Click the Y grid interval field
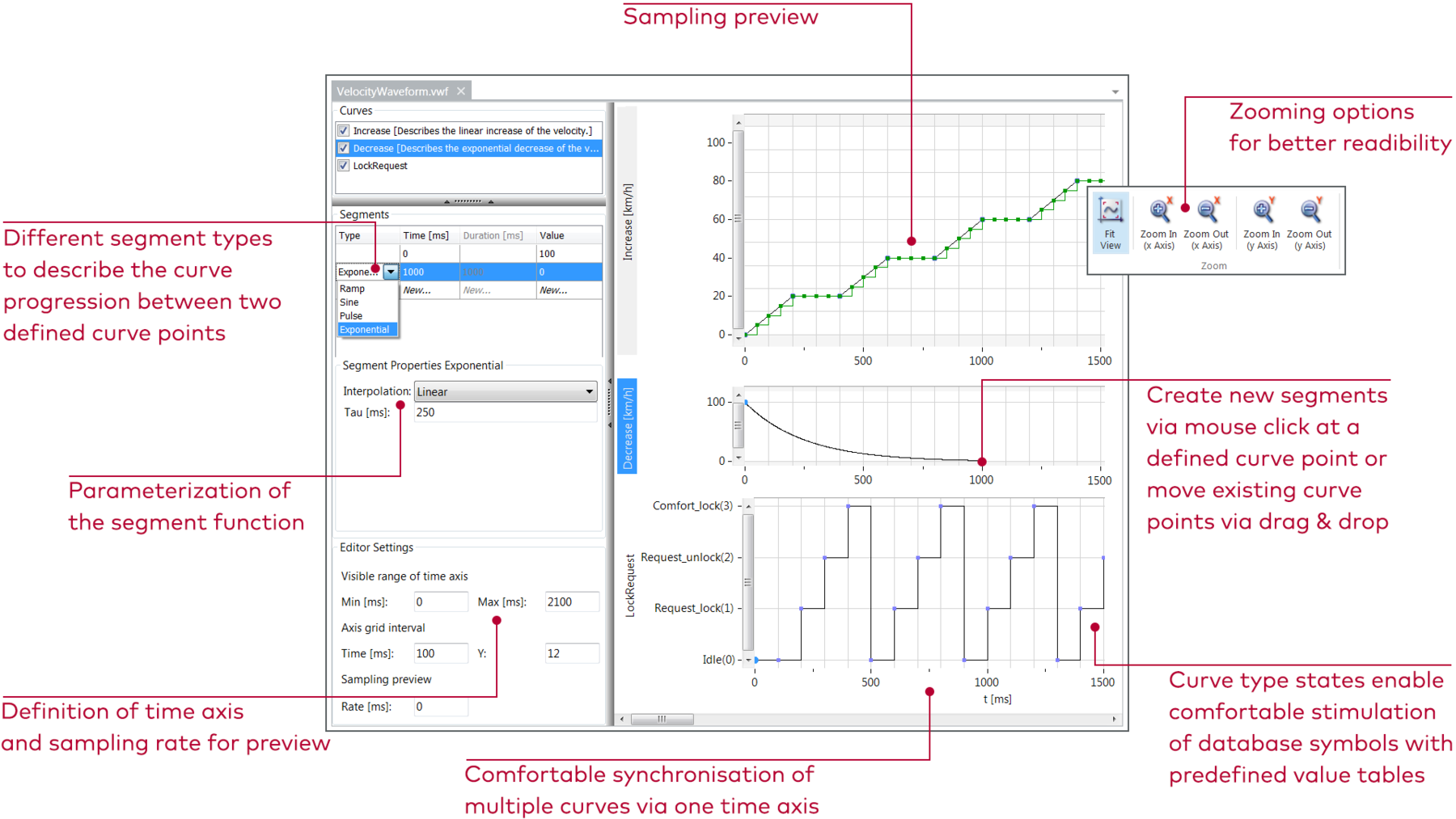The image size is (1456, 819). [572, 653]
